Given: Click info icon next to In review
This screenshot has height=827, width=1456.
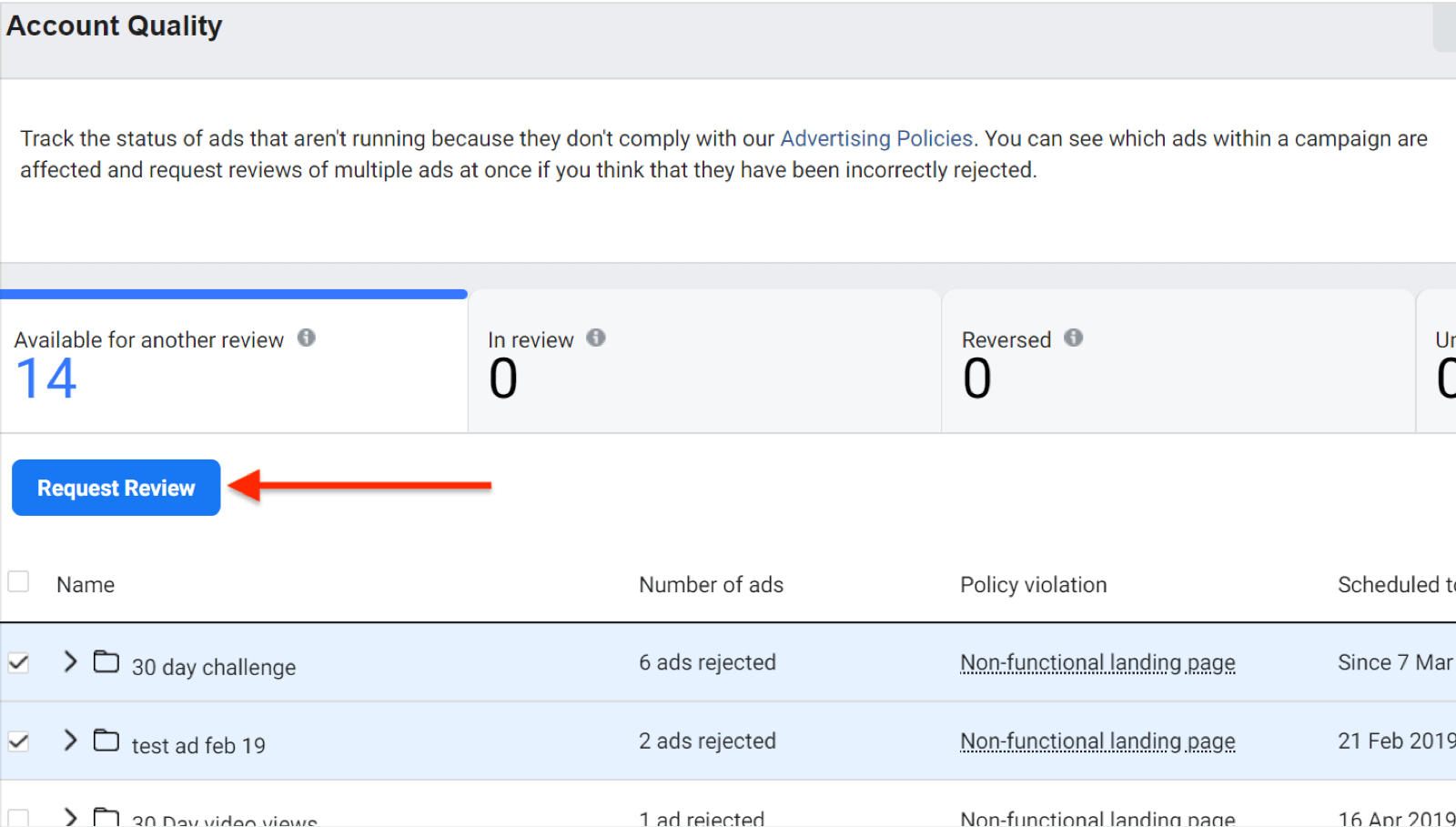Looking at the screenshot, I should [596, 338].
